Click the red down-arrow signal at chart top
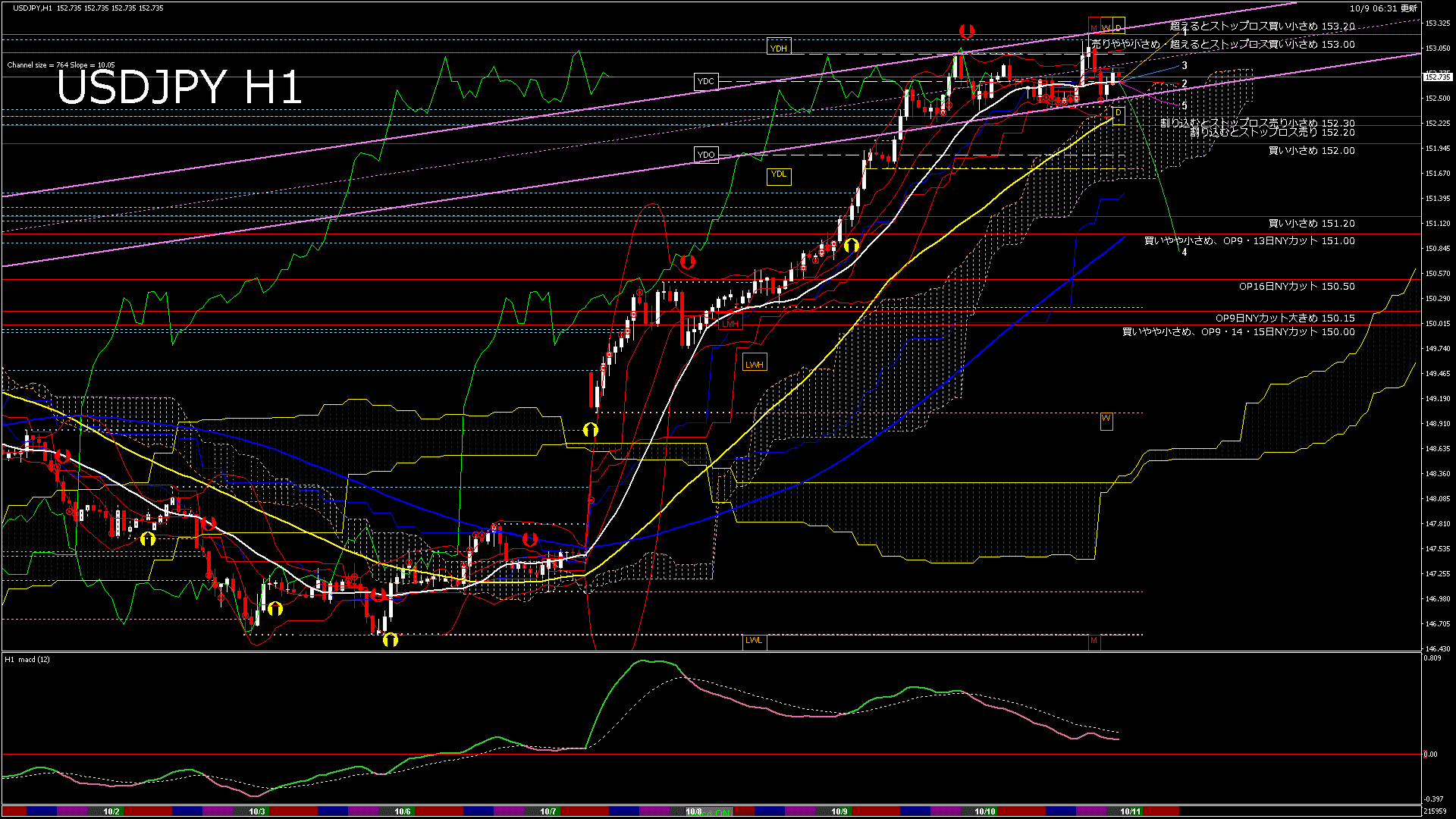The width and height of the screenshot is (1456, 819). 966,31
